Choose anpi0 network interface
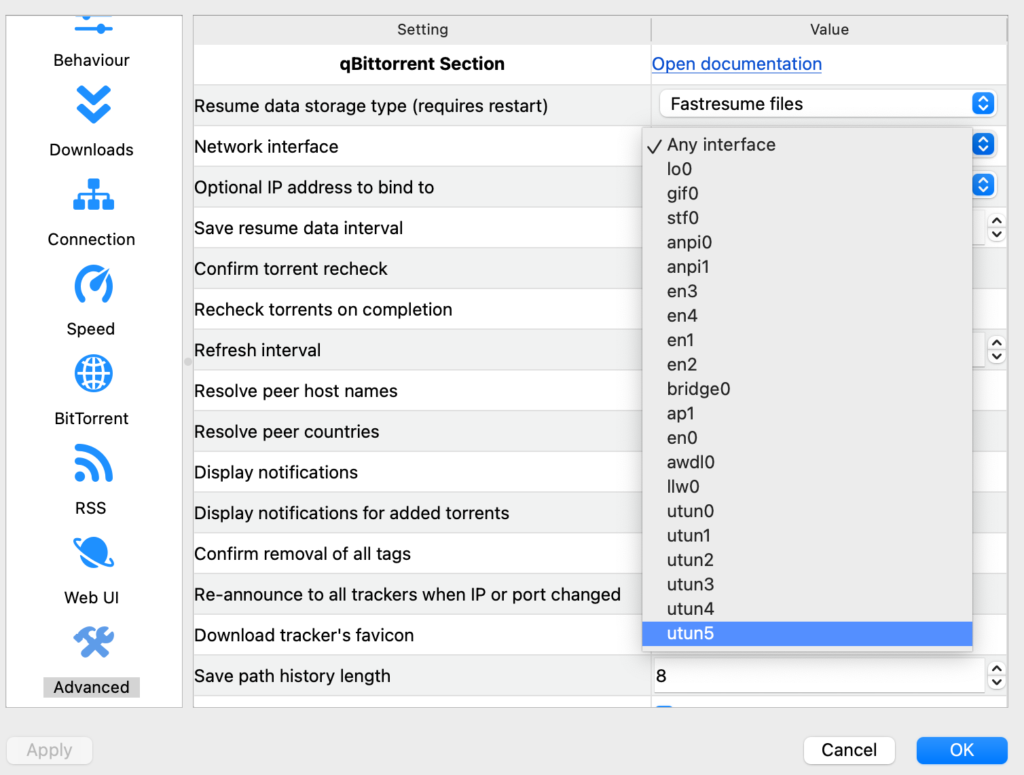The width and height of the screenshot is (1024, 775). [807, 242]
